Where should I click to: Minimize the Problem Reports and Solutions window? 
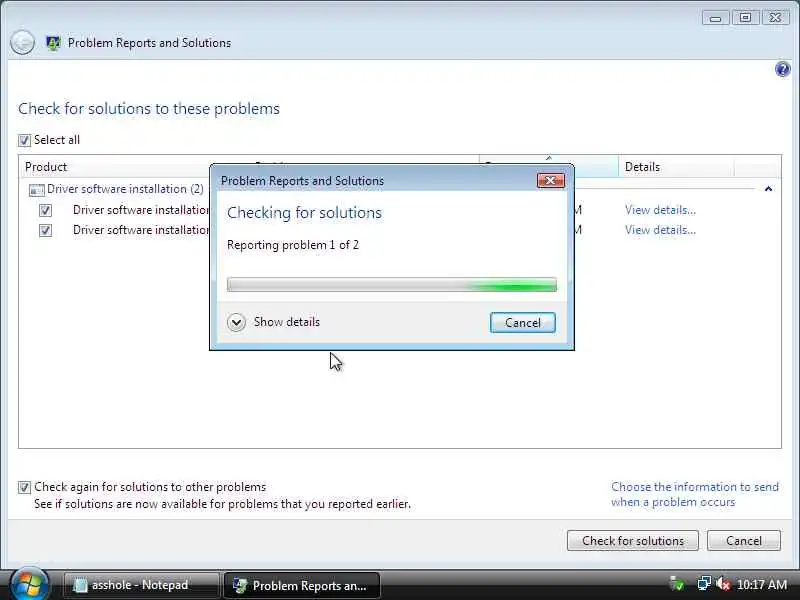click(x=715, y=18)
